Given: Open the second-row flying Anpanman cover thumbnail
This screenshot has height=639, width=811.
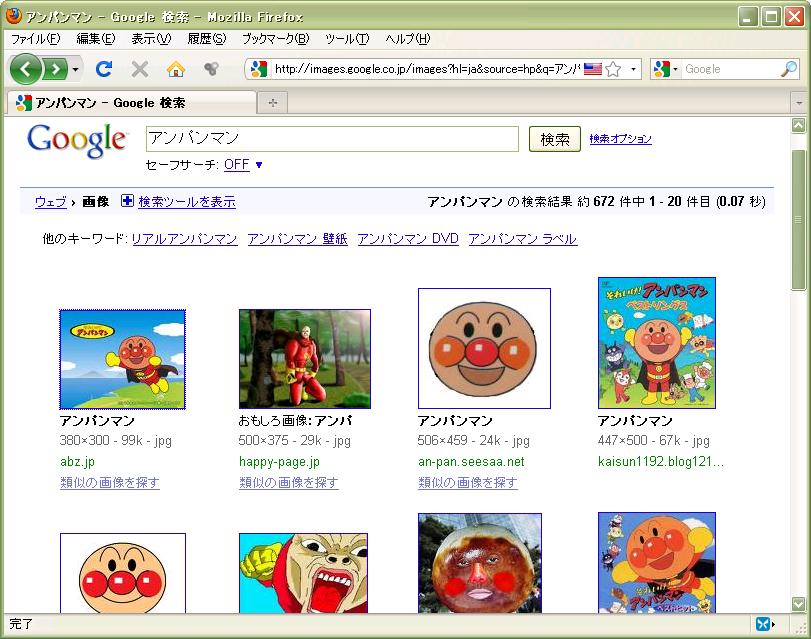Looking at the screenshot, I should coord(657,563).
